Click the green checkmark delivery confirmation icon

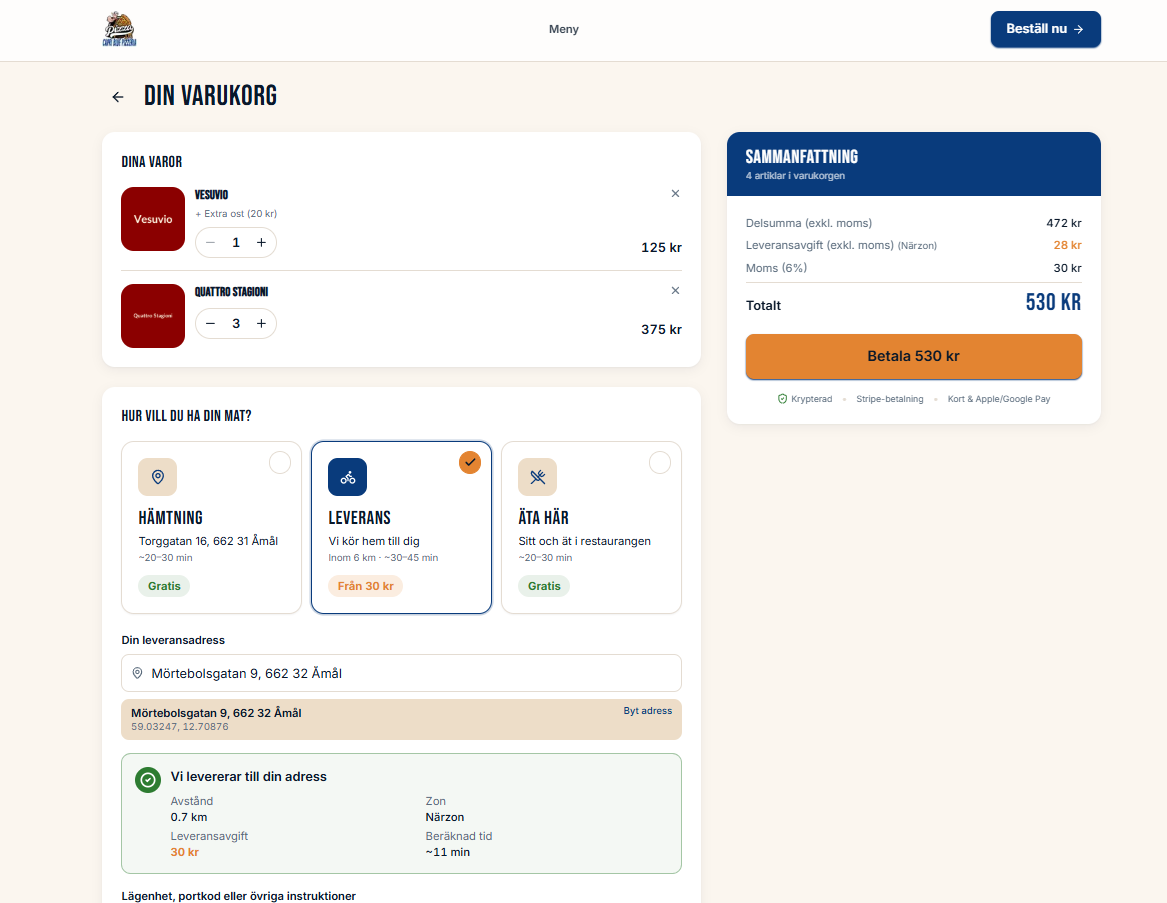coord(148,780)
